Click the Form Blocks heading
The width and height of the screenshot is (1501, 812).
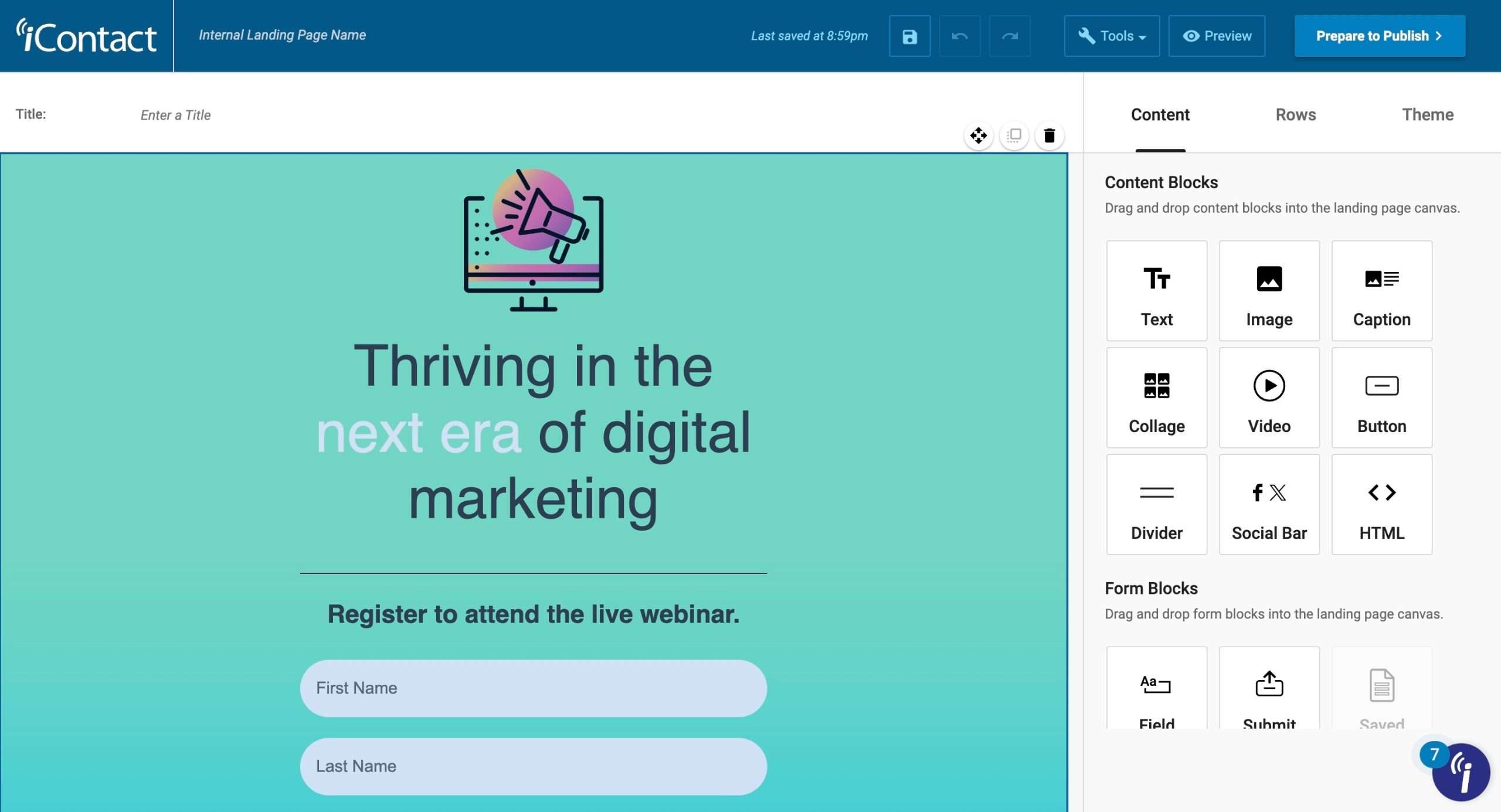(x=1151, y=588)
